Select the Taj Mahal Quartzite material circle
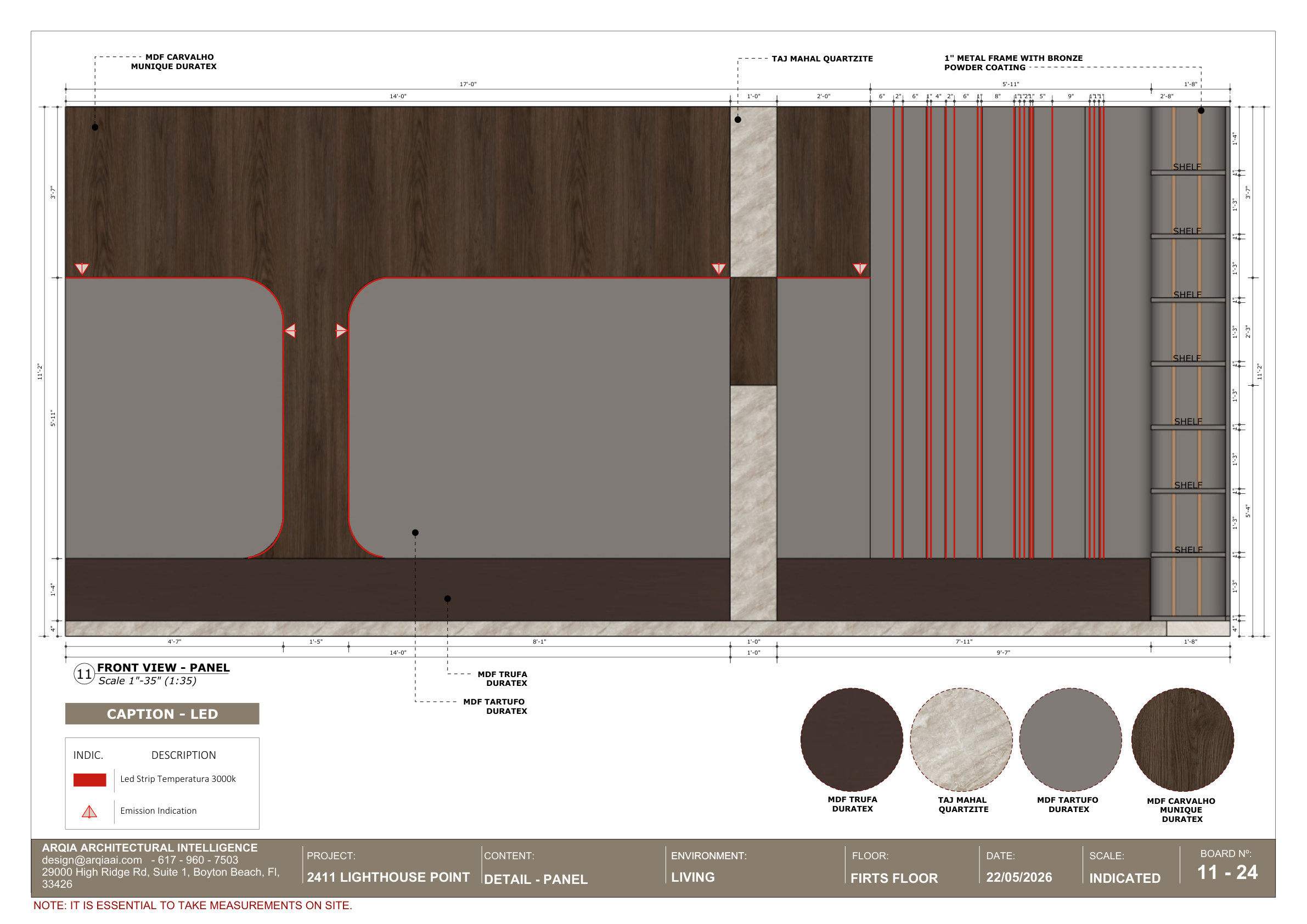Screen dimensions: 1307x924 point(961,740)
